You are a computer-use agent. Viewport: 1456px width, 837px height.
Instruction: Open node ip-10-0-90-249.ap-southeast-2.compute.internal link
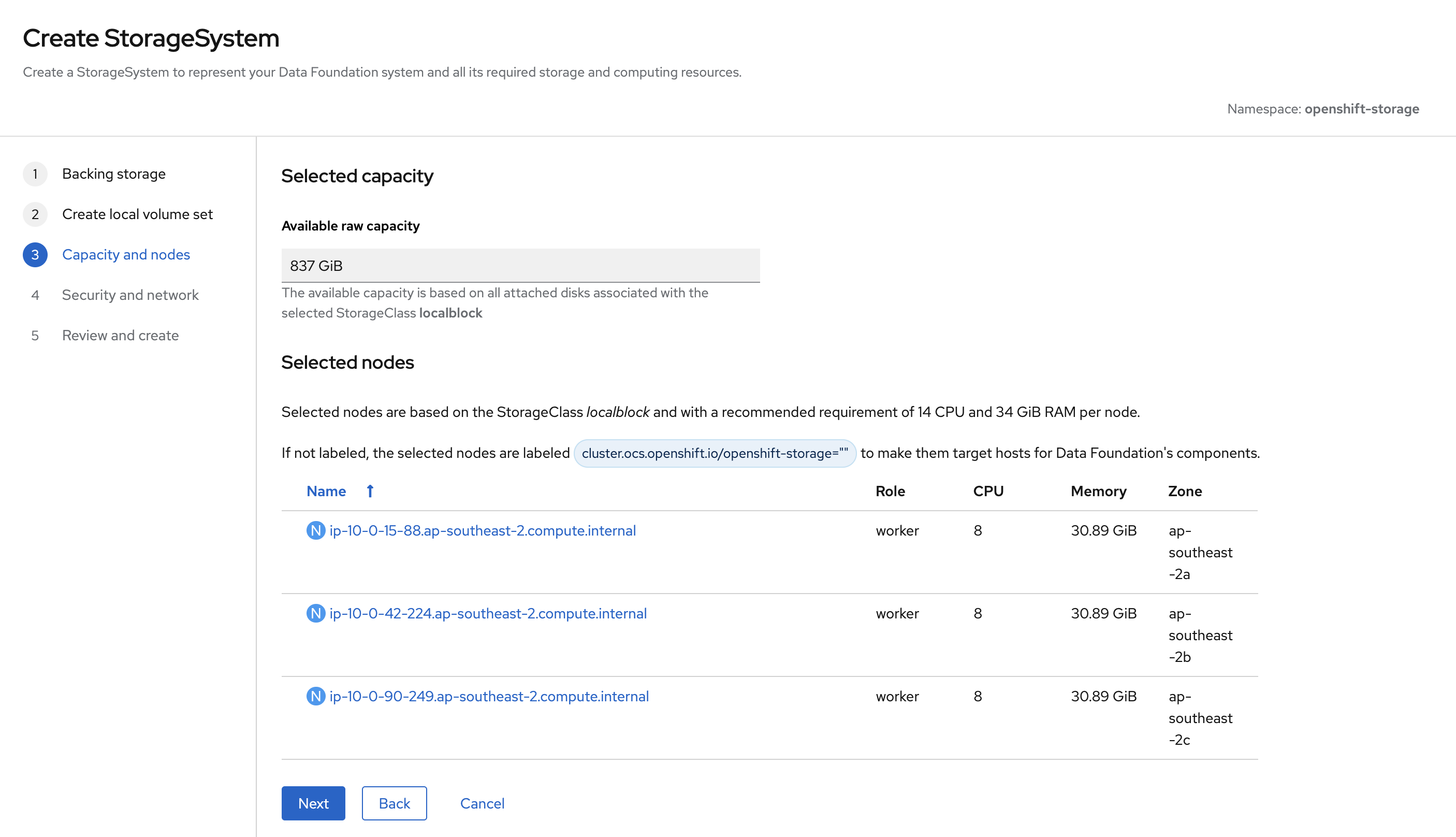coord(489,696)
